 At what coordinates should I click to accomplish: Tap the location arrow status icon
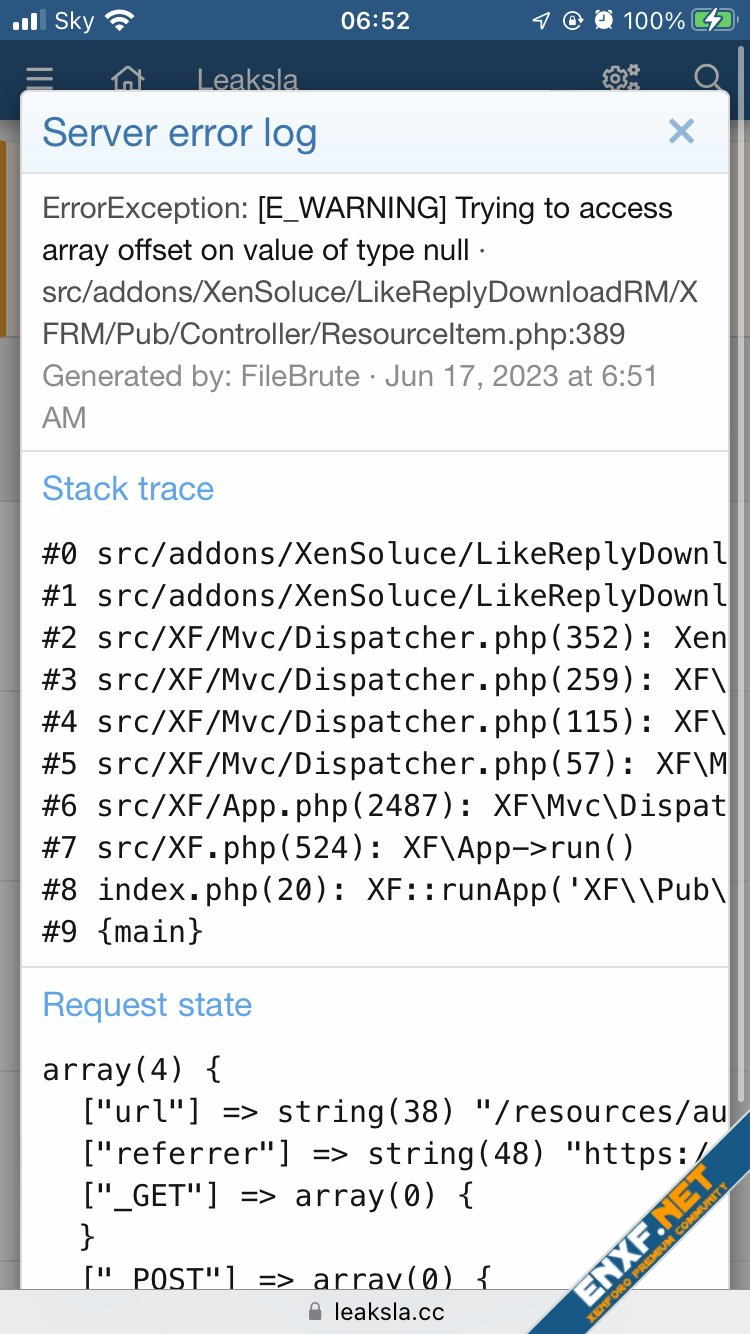[x=541, y=20]
